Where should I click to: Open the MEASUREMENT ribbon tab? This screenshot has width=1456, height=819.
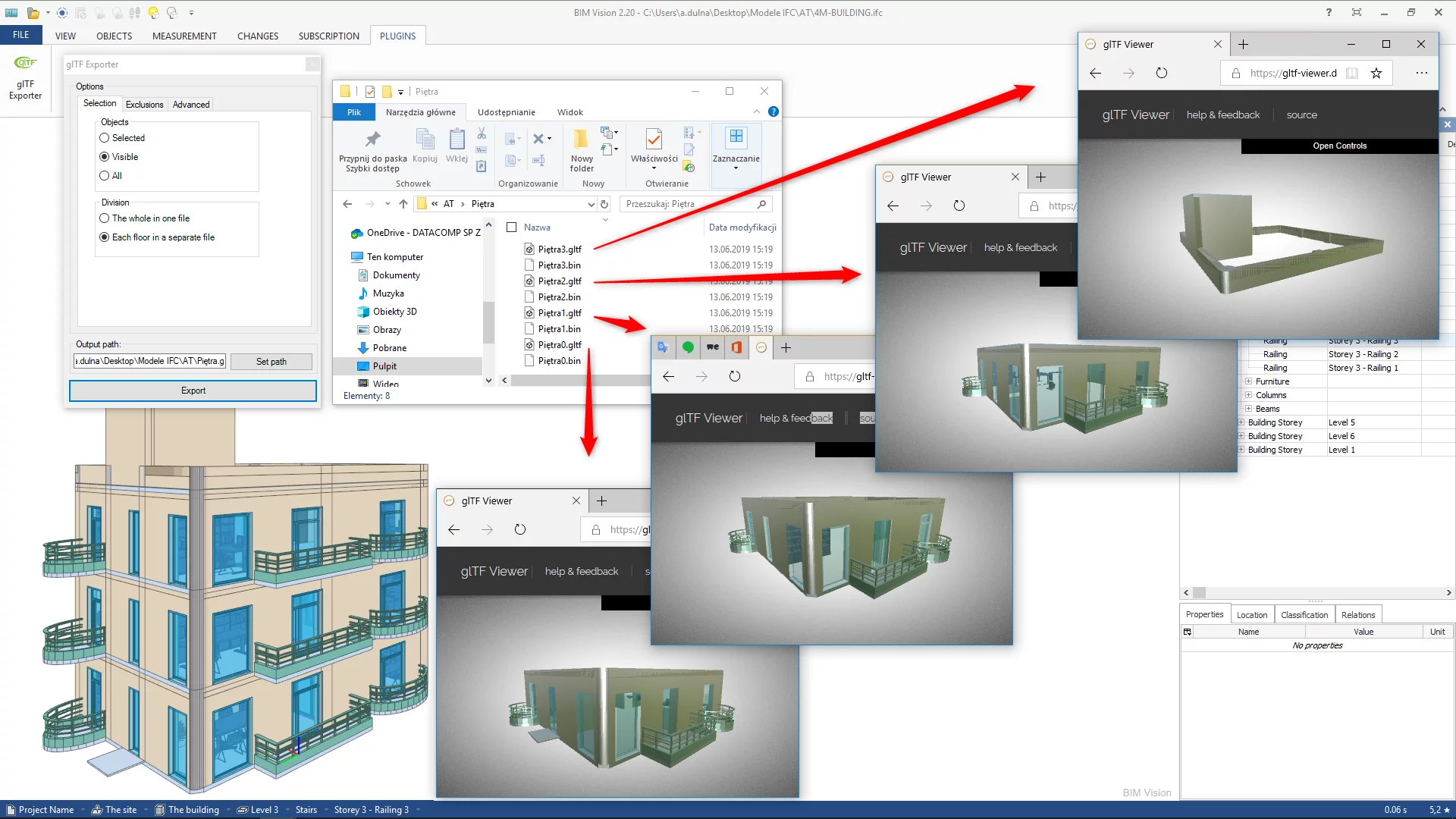184,36
